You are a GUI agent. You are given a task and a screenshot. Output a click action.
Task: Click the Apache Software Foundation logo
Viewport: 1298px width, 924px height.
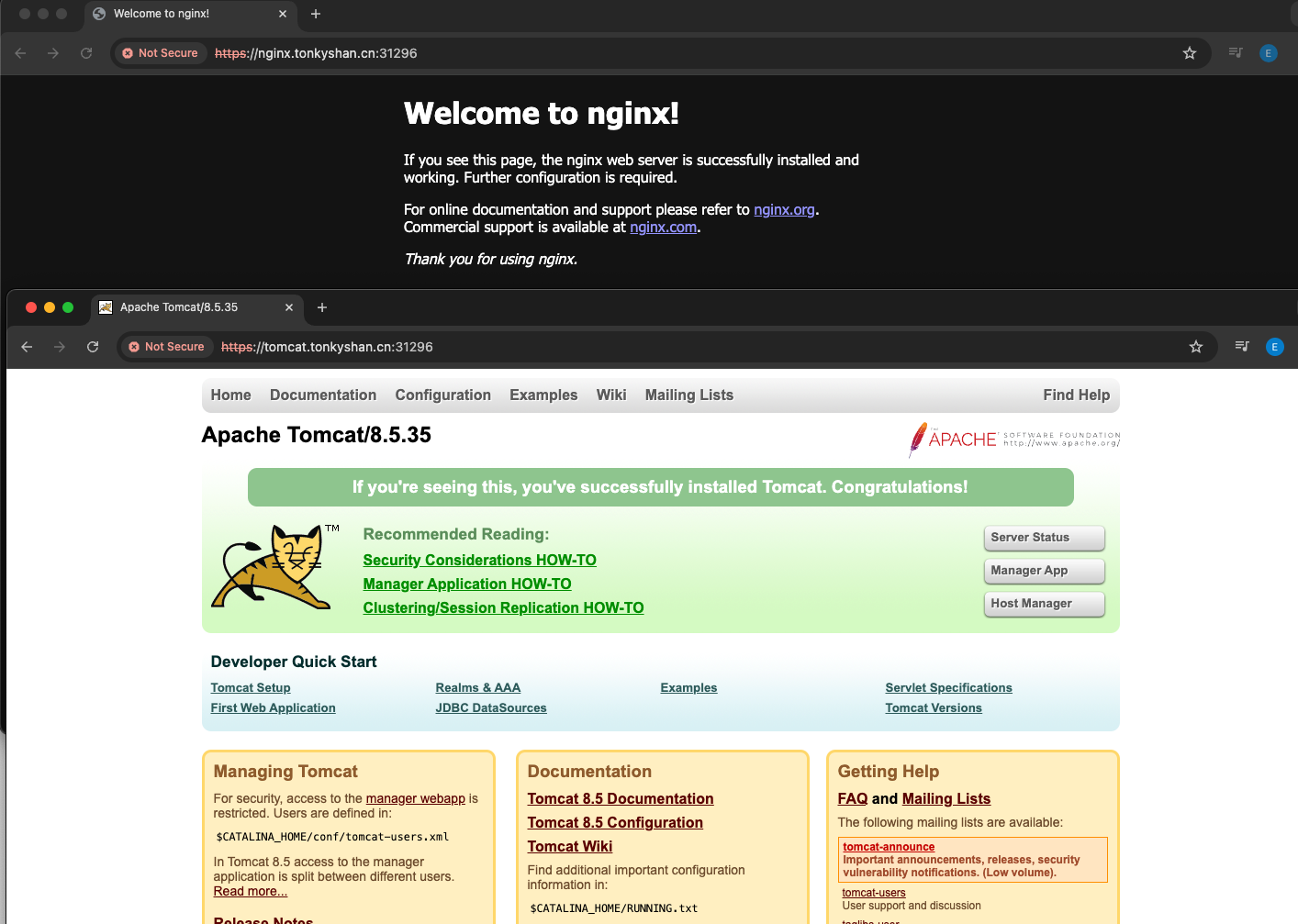tap(1014, 440)
